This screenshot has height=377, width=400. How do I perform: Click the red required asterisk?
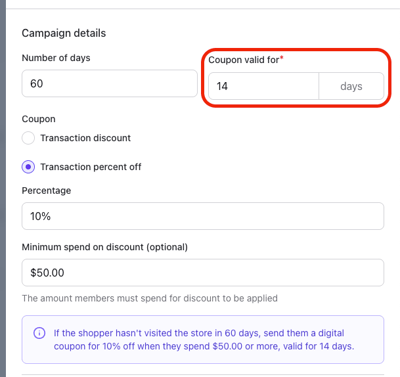click(x=281, y=58)
